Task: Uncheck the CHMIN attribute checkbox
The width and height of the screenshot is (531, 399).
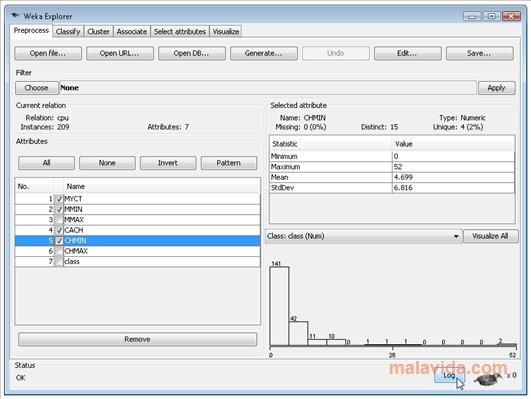Action: point(59,241)
